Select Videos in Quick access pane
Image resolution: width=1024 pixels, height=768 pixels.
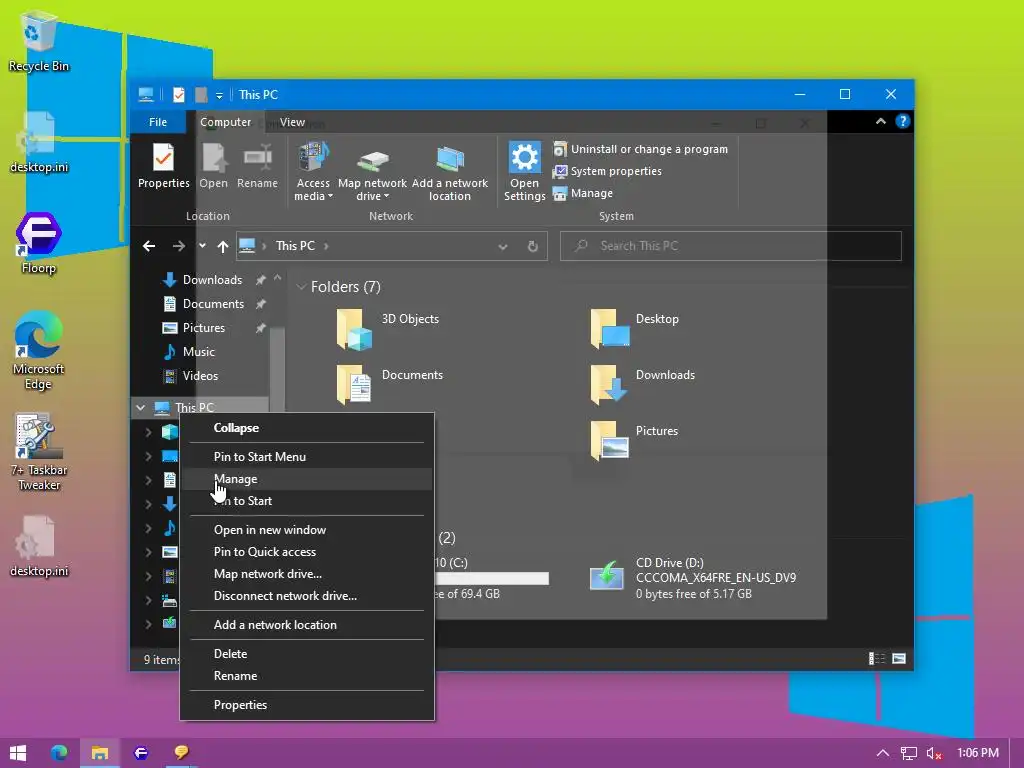click(x=200, y=376)
